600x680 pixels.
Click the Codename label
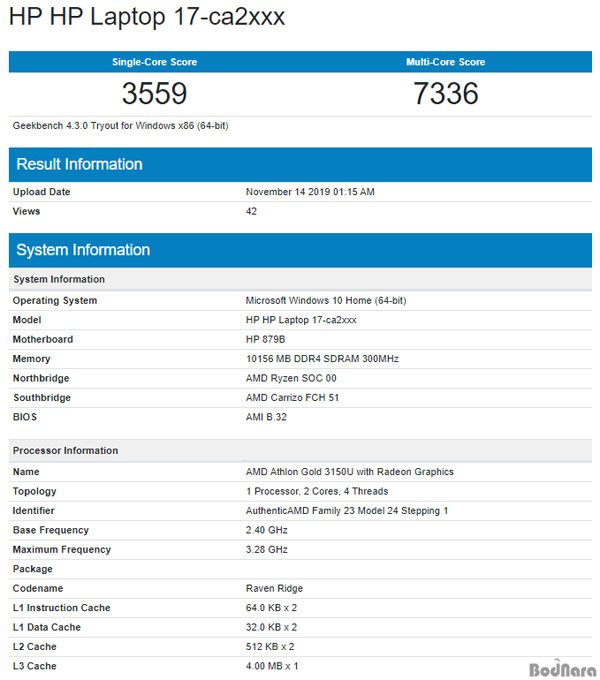(38, 588)
